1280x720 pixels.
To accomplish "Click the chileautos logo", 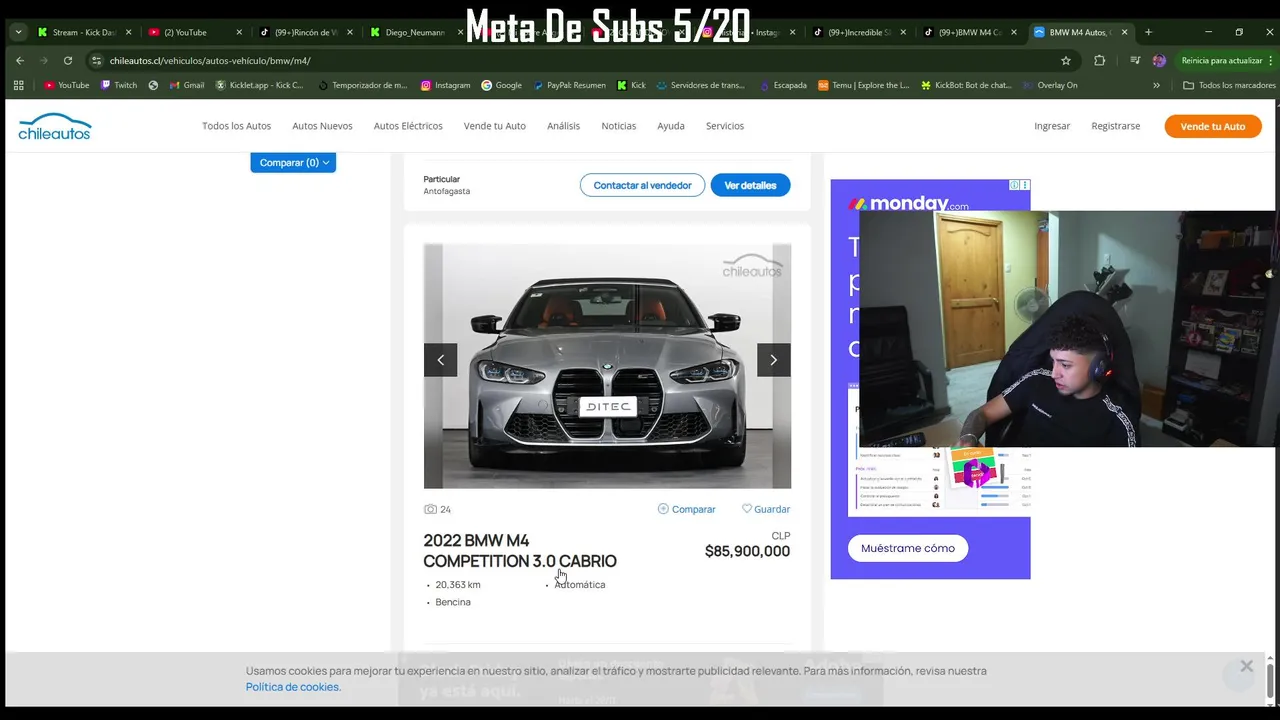I will pyautogui.click(x=54, y=127).
